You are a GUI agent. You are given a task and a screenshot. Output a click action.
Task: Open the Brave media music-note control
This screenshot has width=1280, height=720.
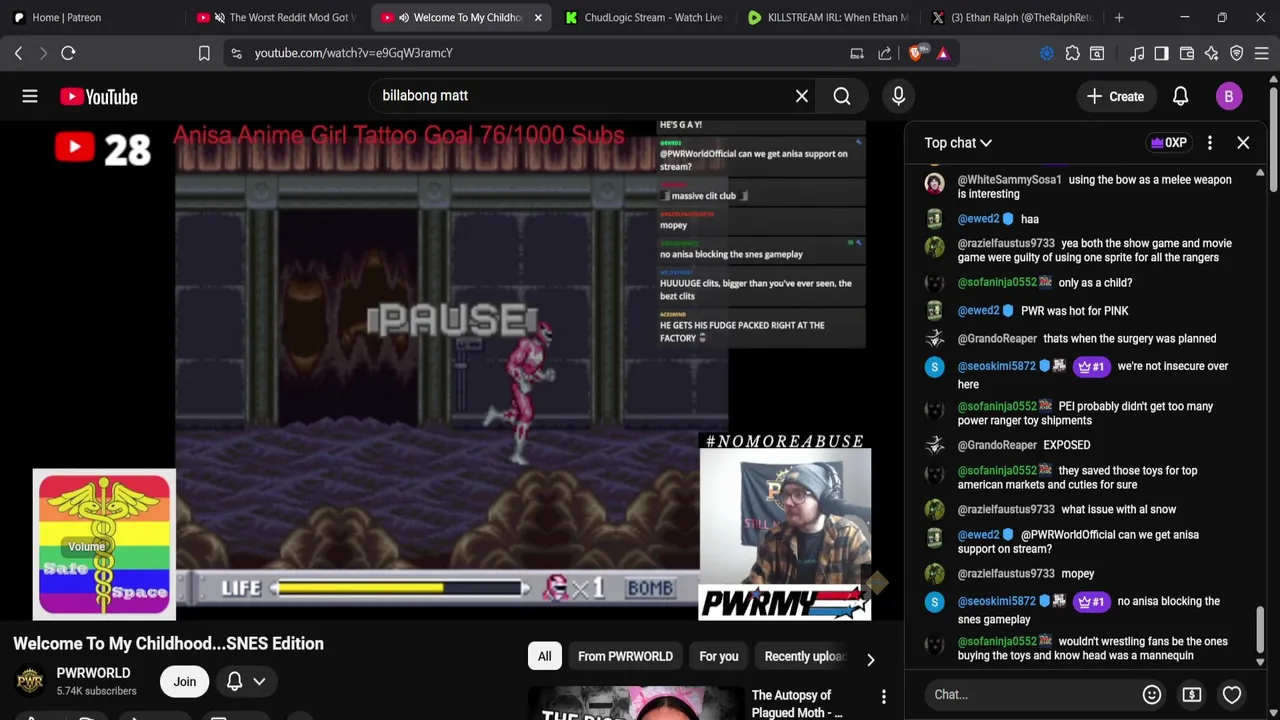(x=1137, y=53)
